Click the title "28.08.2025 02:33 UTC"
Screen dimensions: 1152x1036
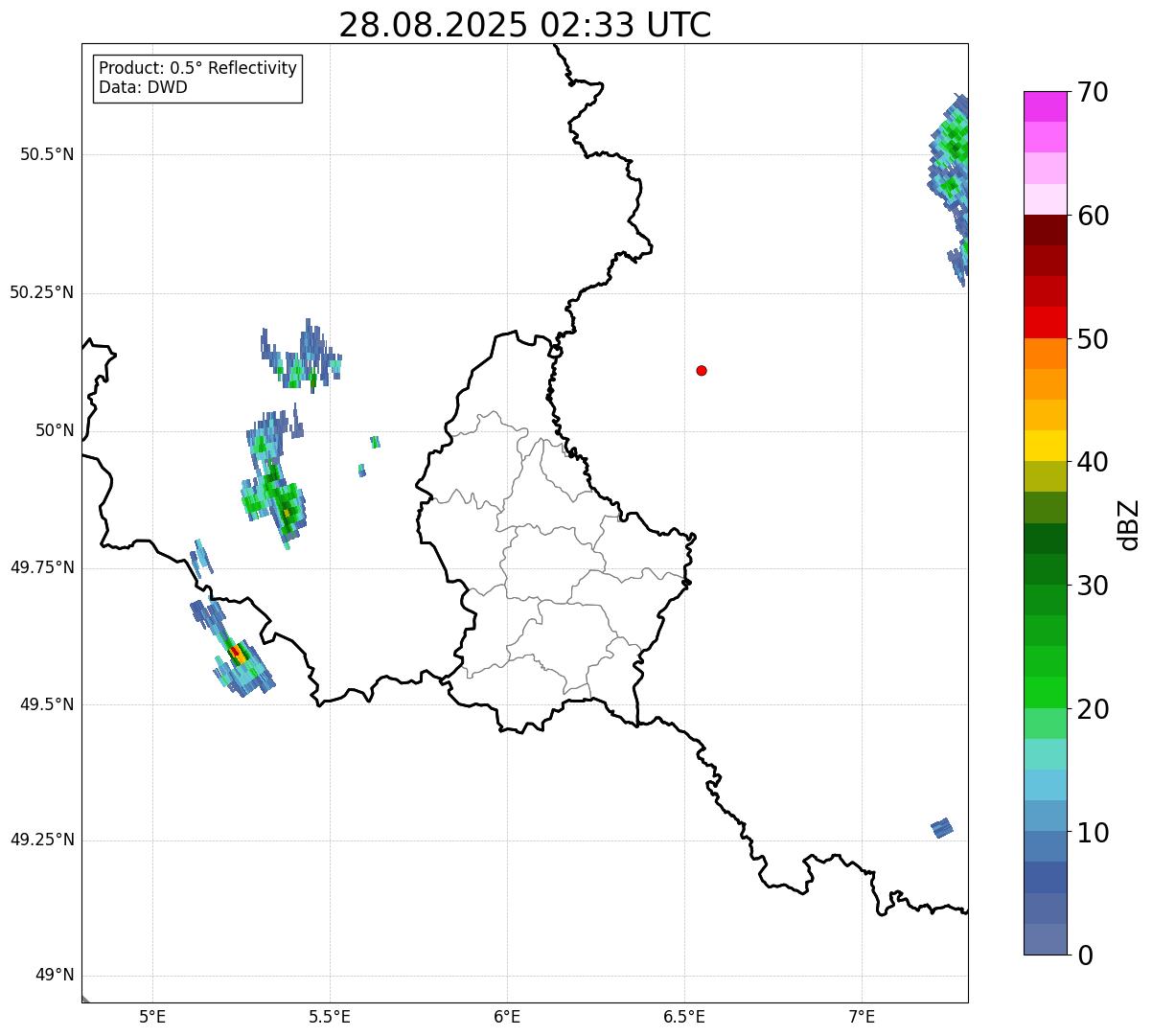pos(525,25)
